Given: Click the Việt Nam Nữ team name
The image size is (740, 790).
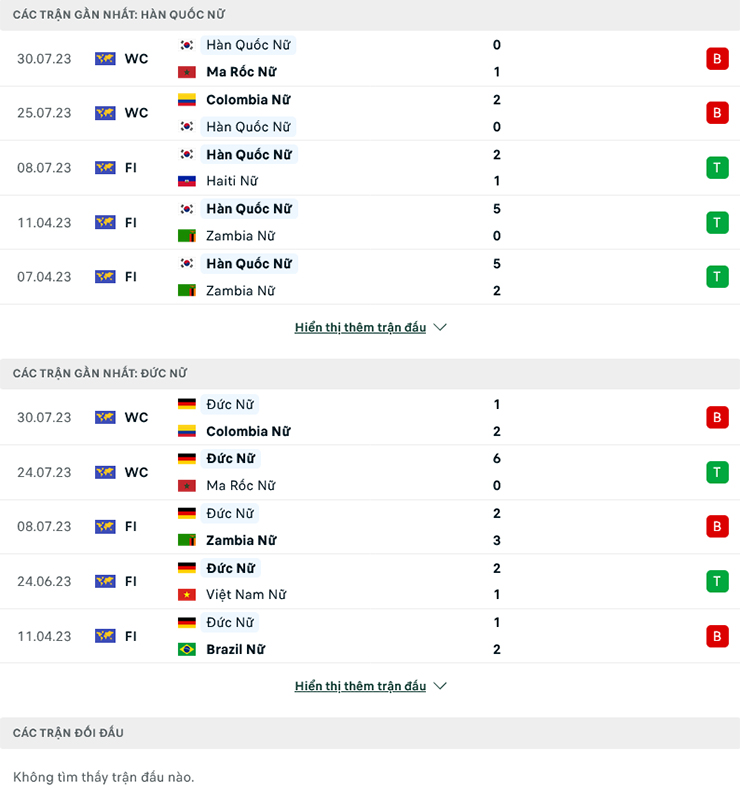Looking at the screenshot, I should point(246,595).
